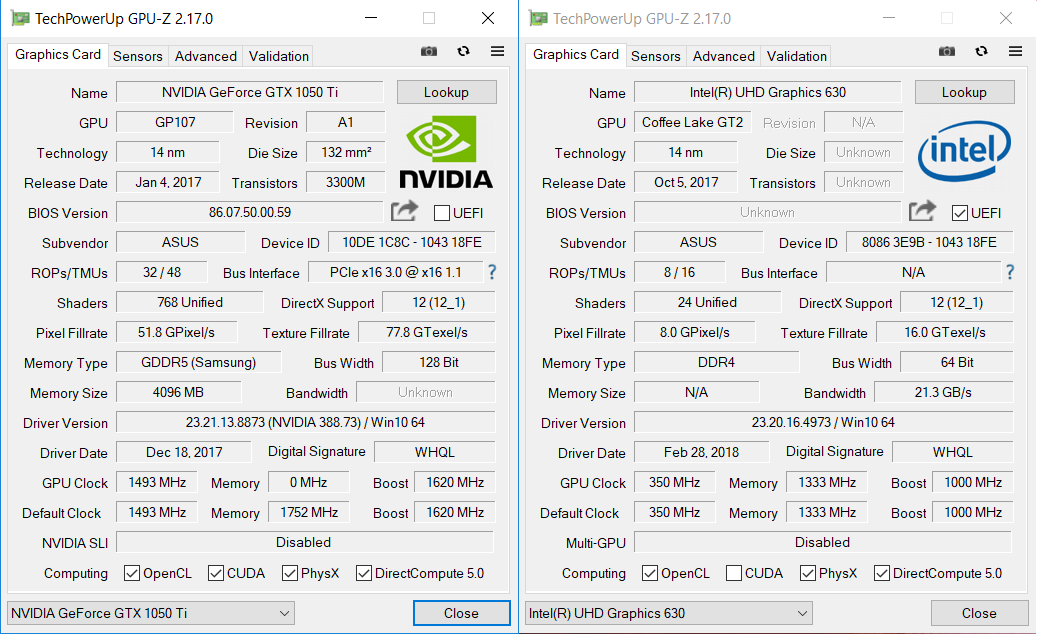Open the NVIDIA GeForce GTX 1050 Ti adapter dropdown

[151, 613]
